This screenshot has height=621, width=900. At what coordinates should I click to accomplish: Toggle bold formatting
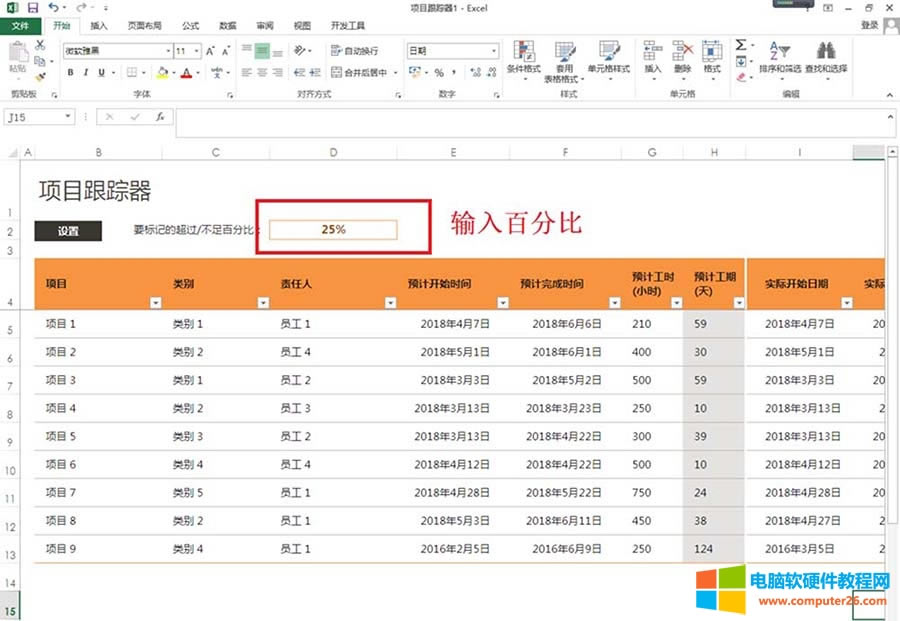pos(70,71)
